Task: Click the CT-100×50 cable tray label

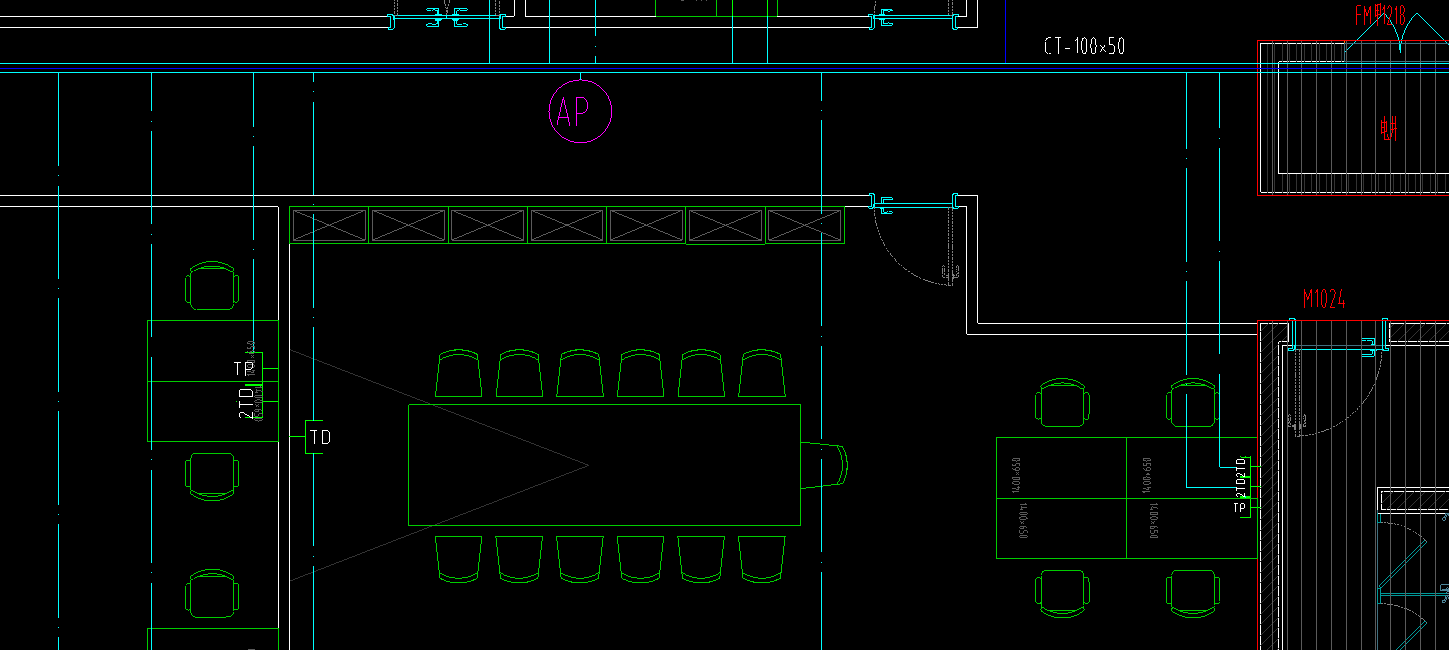Action: pyautogui.click(x=1085, y=46)
